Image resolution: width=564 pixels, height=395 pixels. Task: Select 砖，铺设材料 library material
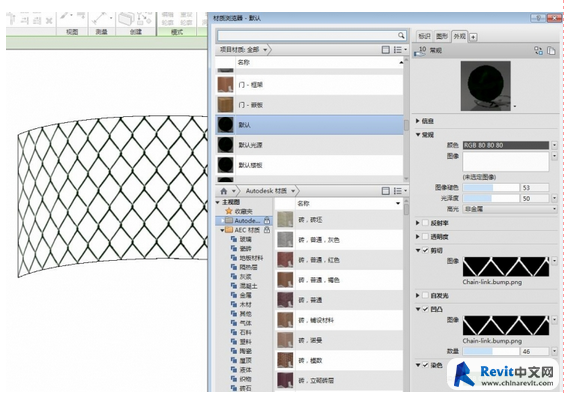pyautogui.click(x=339, y=320)
